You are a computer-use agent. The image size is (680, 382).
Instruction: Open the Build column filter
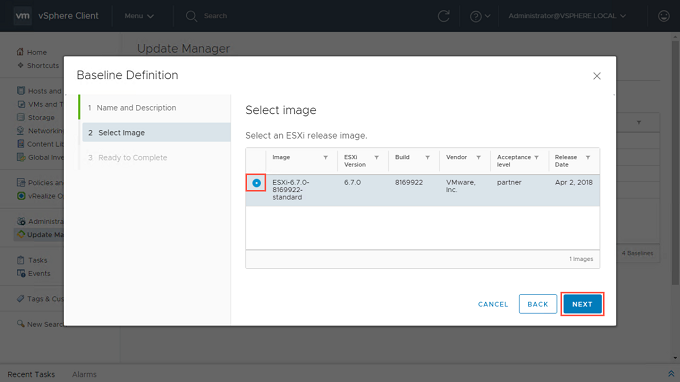coord(427,157)
